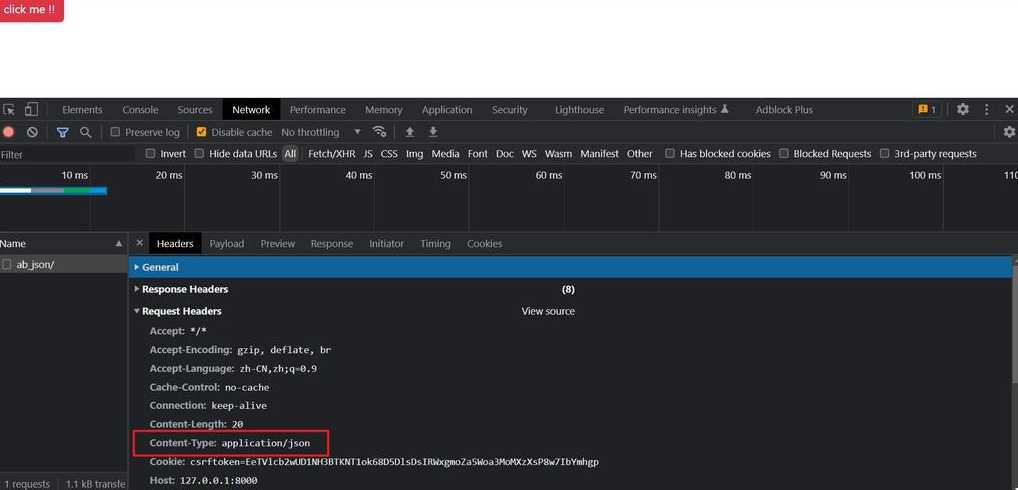The height and width of the screenshot is (490, 1018).
Task: Toggle Preserve log checkbox
Action: click(x=116, y=132)
